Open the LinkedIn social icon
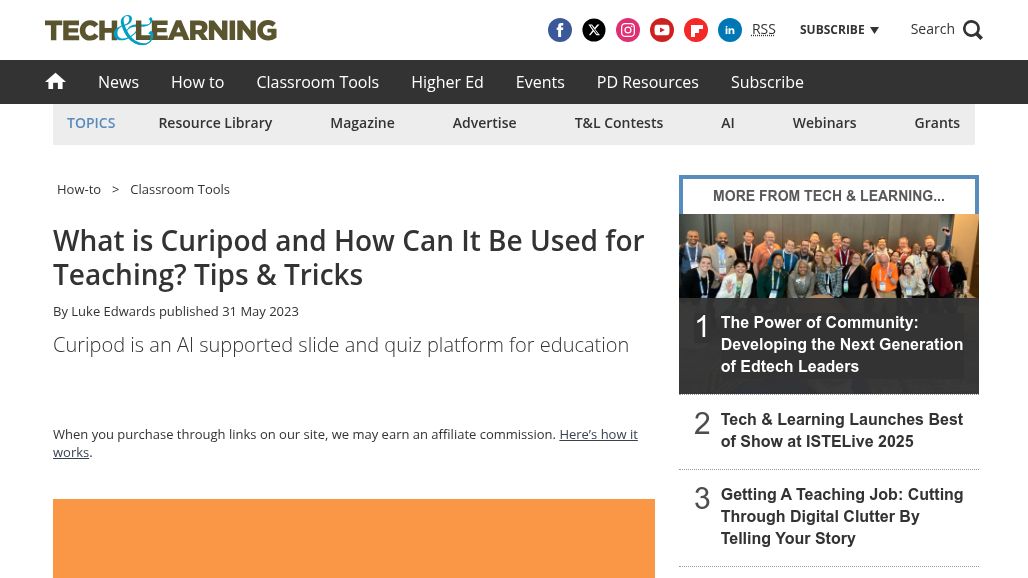1028x578 pixels. [730, 30]
